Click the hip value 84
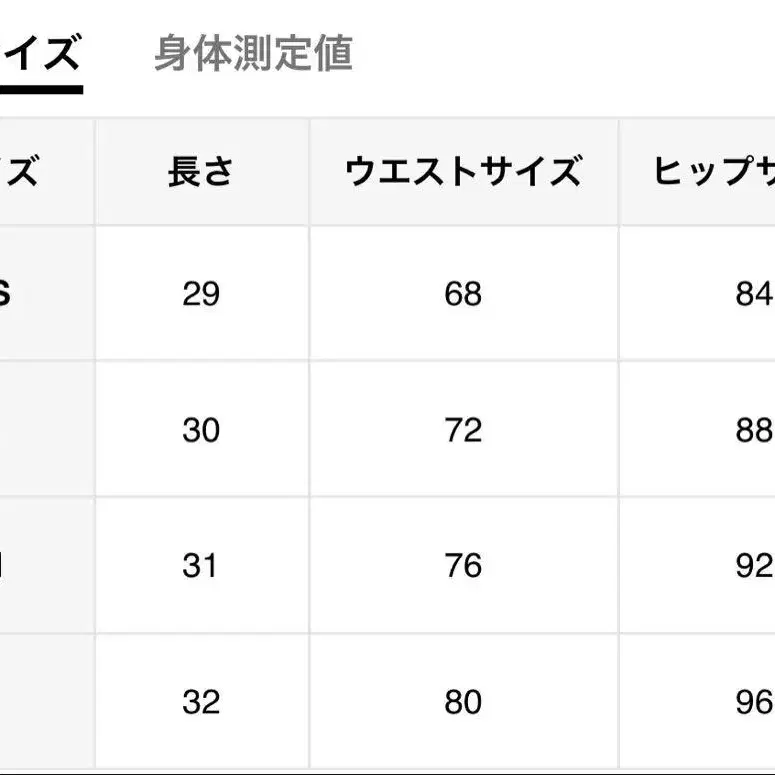Image resolution: width=775 pixels, height=775 pixels. tap(754, 294)
